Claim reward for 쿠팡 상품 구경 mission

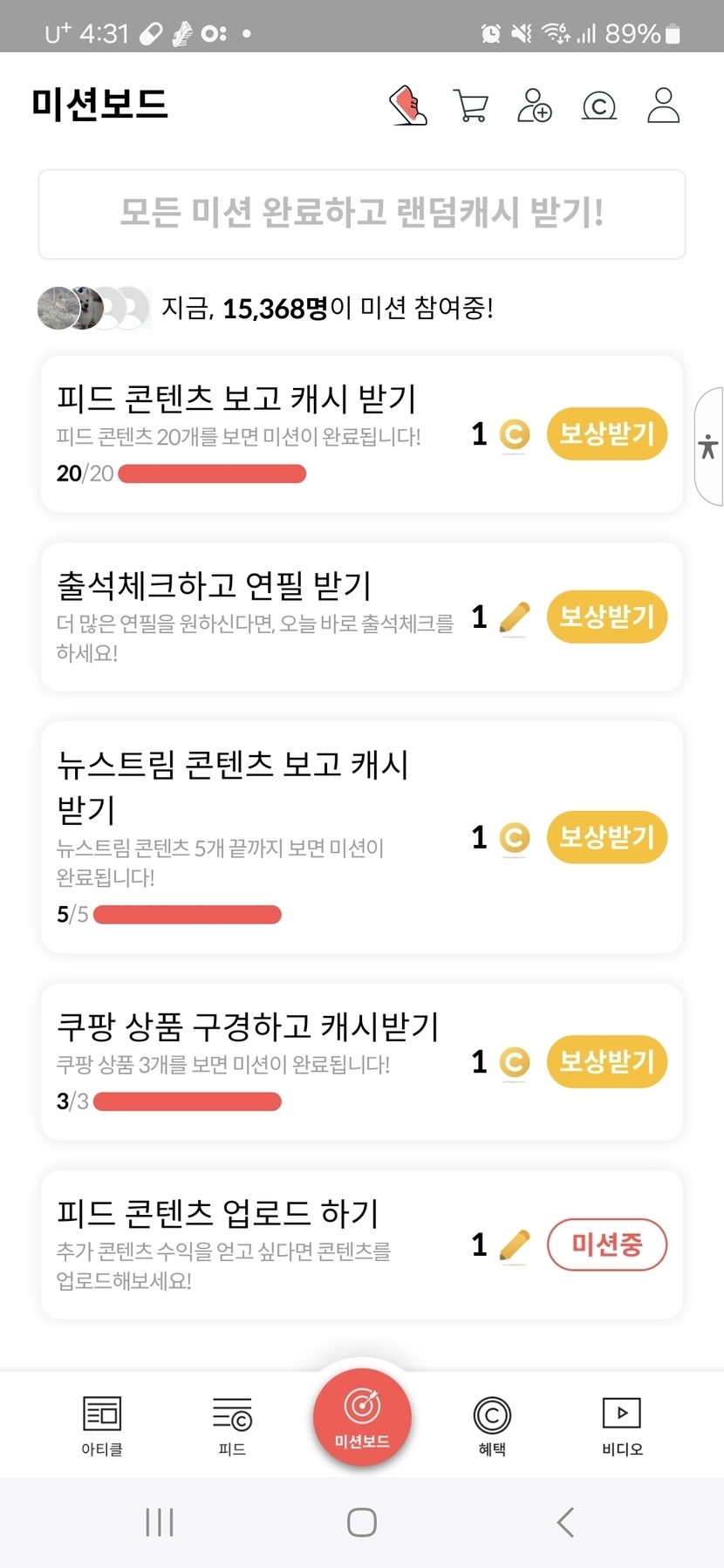coord(606,1061)
